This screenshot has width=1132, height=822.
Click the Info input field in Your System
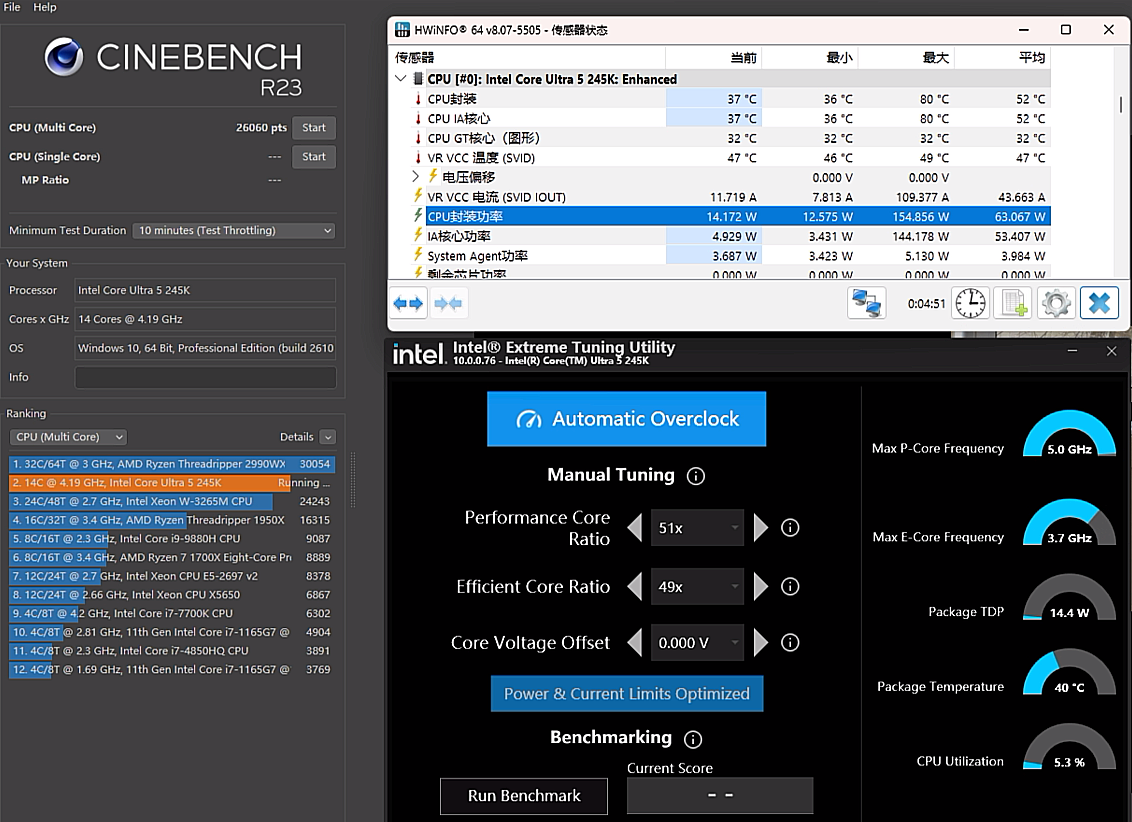(205, 377)
